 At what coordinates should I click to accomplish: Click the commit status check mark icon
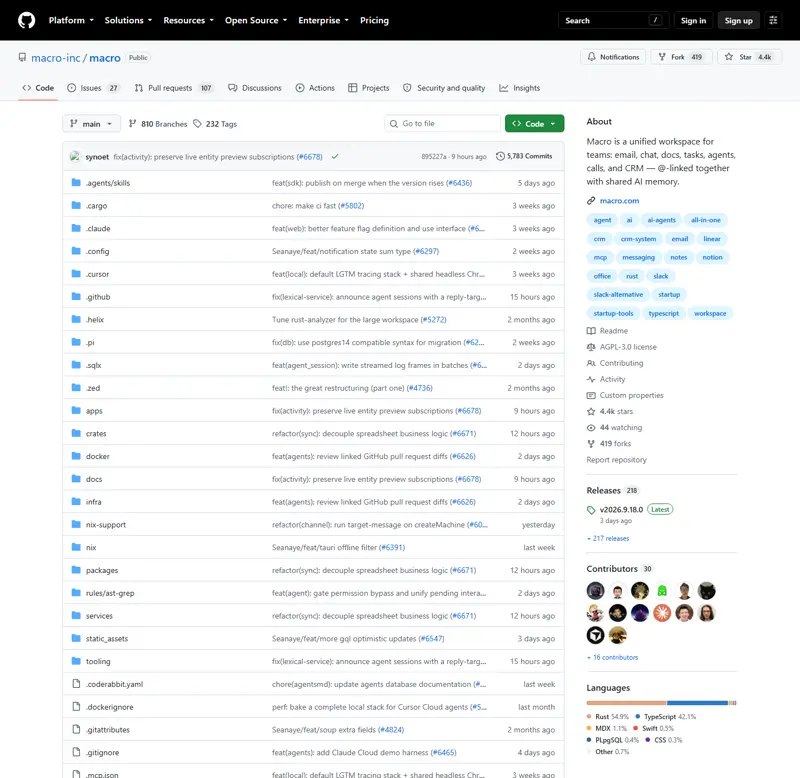(x=335, y=157)
